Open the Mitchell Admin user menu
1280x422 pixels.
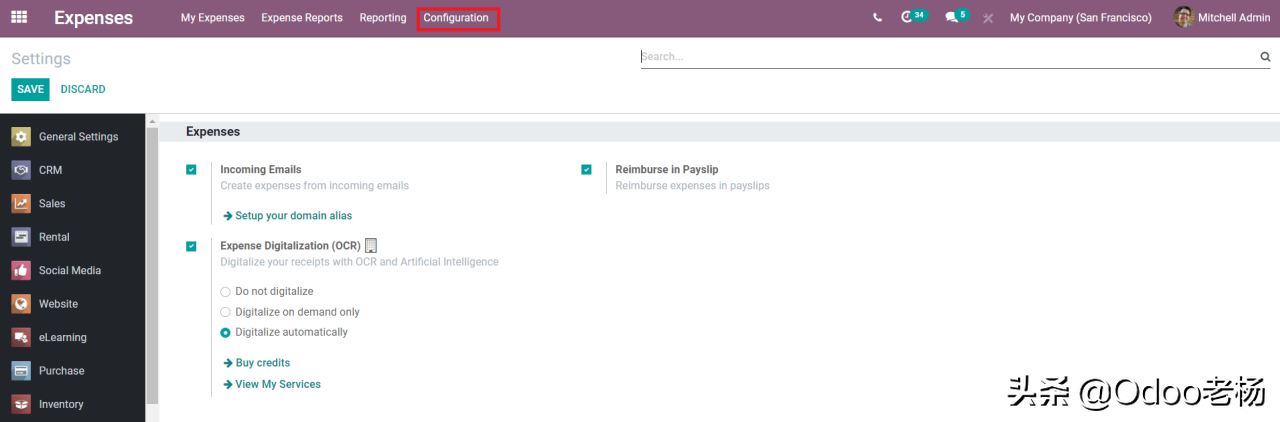1222,18
